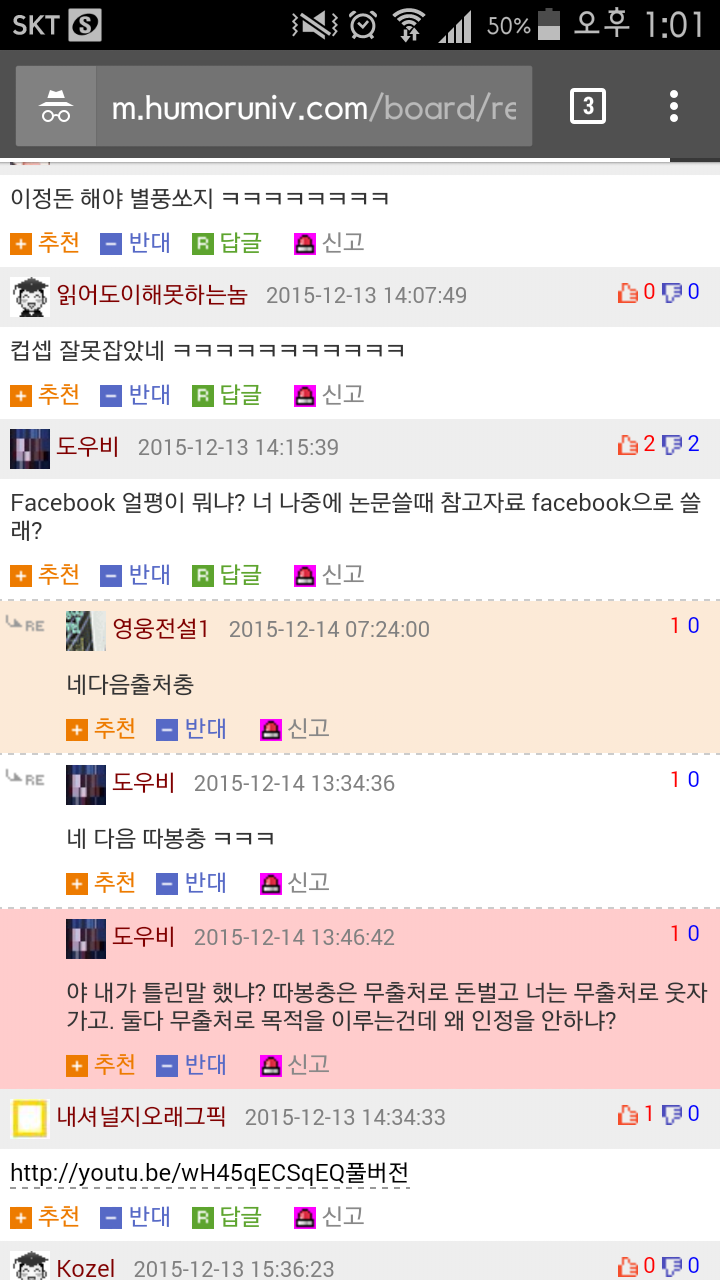720x1280 pixels.
Task: Tap 추천 under the 컵셉 잘못잡았네 comment
Action: point(45,395)
